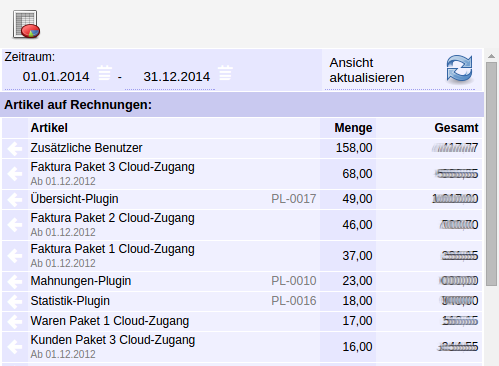Click arrow beside Faktura Paket 3 Cloud-Zugang

(x=15, y=174)
